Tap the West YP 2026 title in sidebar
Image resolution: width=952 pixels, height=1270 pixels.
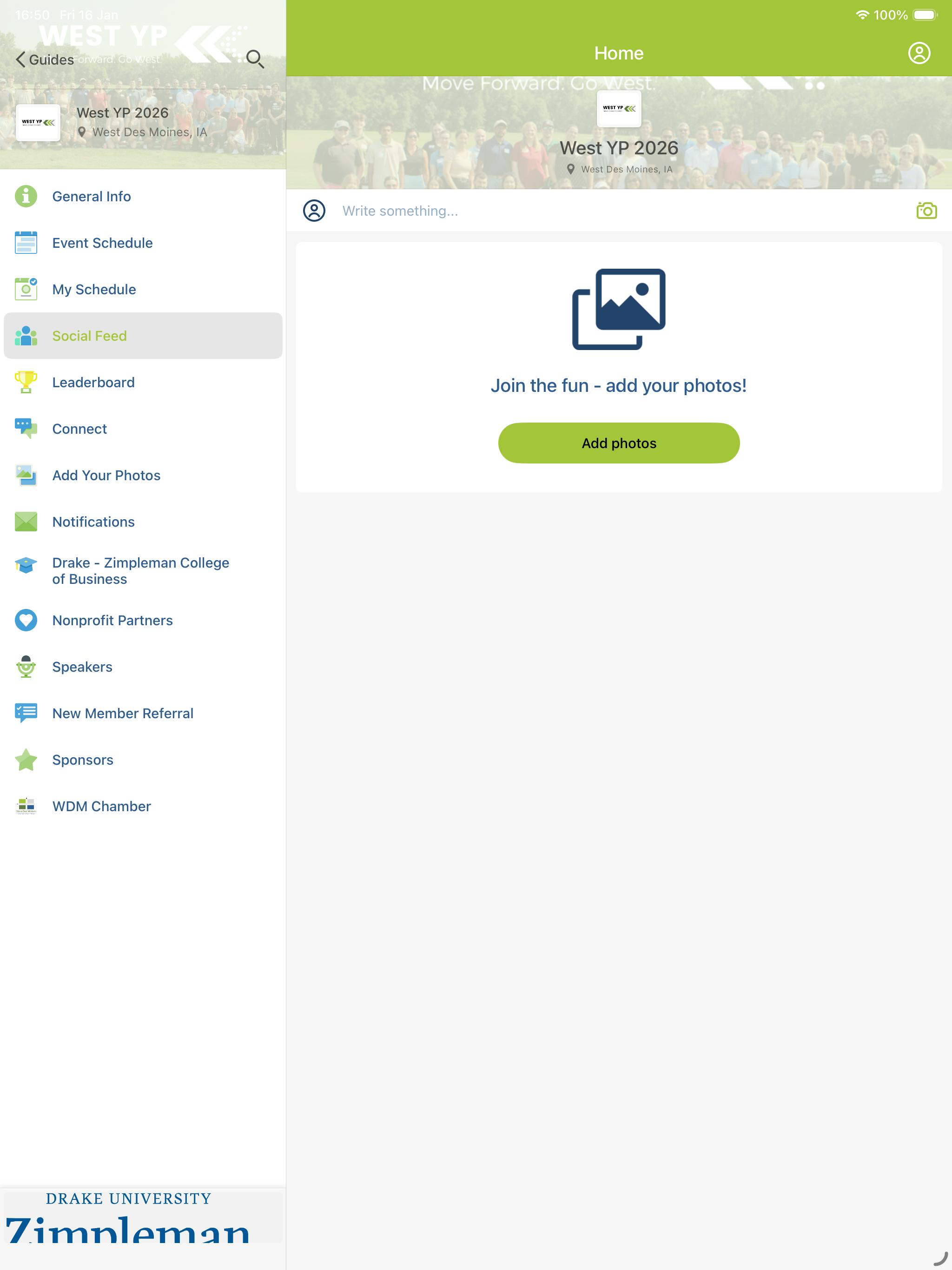[x=122, y=112]
